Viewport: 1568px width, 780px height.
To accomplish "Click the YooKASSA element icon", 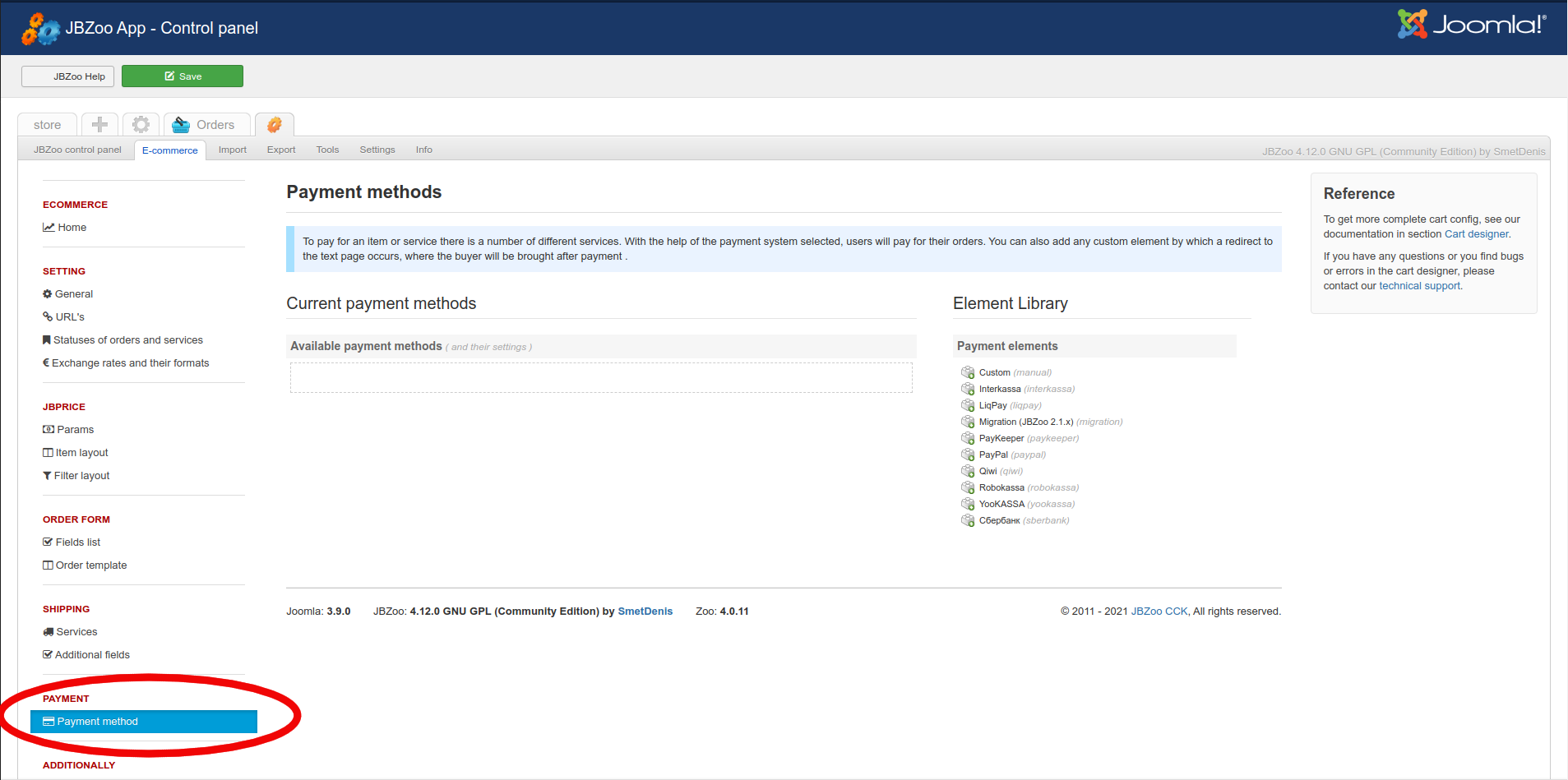I will pos(968,504).
